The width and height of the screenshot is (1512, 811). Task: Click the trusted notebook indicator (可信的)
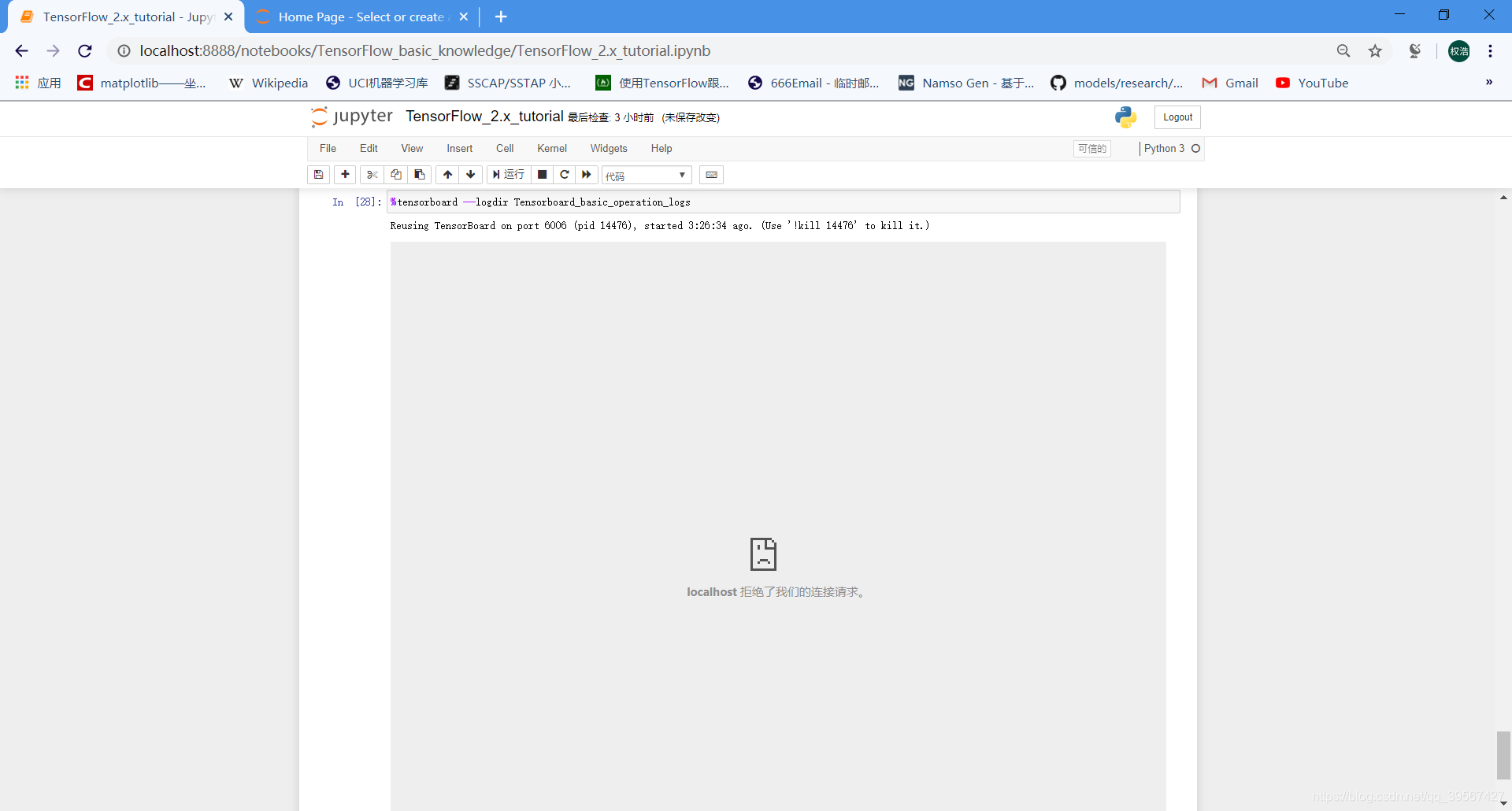point(1091,149)
